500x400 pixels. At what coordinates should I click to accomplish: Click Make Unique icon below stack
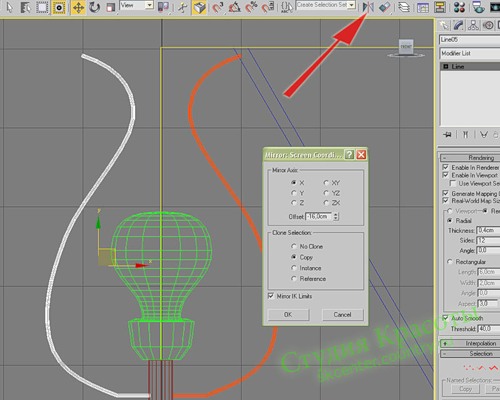[483, 135]
